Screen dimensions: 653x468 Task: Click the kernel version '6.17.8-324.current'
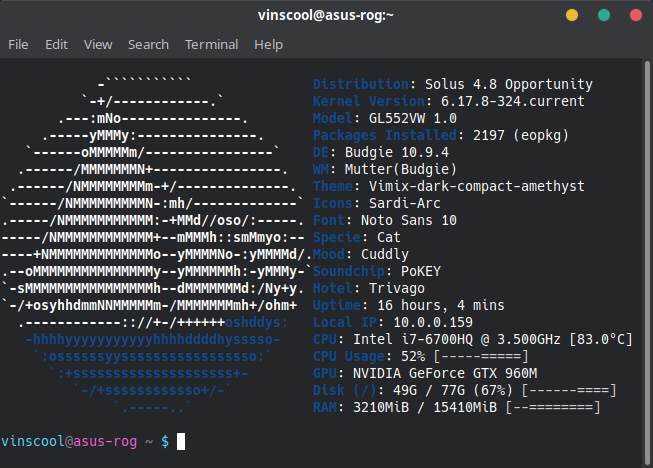click(513, 102)
